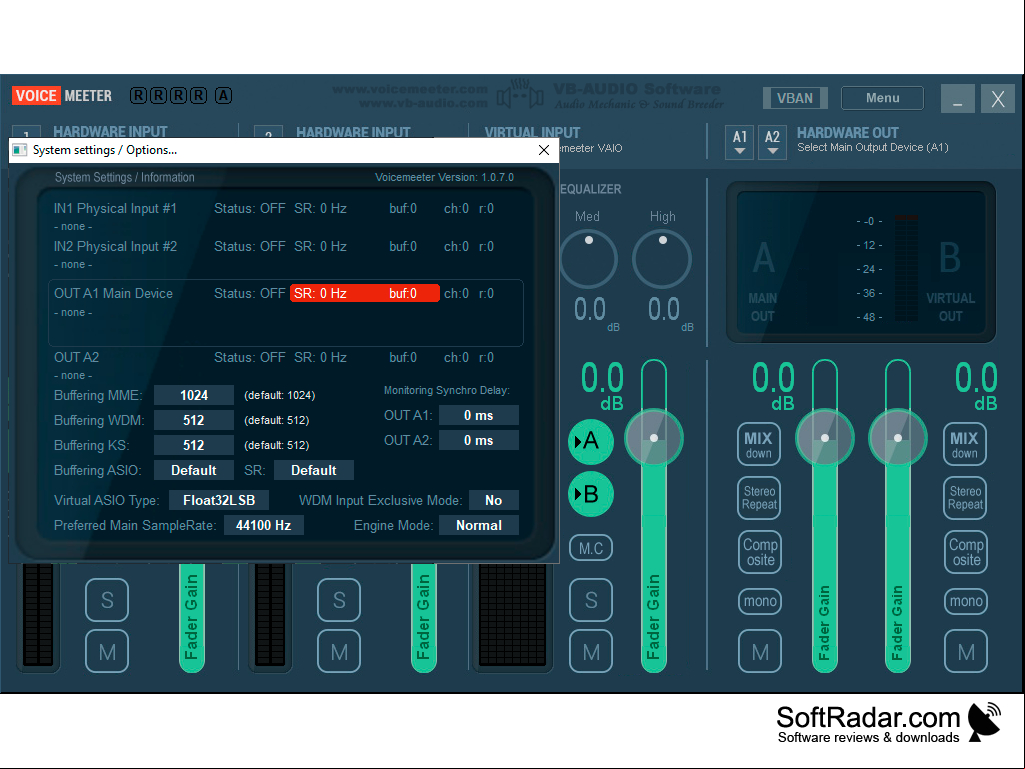The height and width of the screenshot is (769, 1025).
Task: Open the VBAN configuration
Action: click(x=795, y=98)
